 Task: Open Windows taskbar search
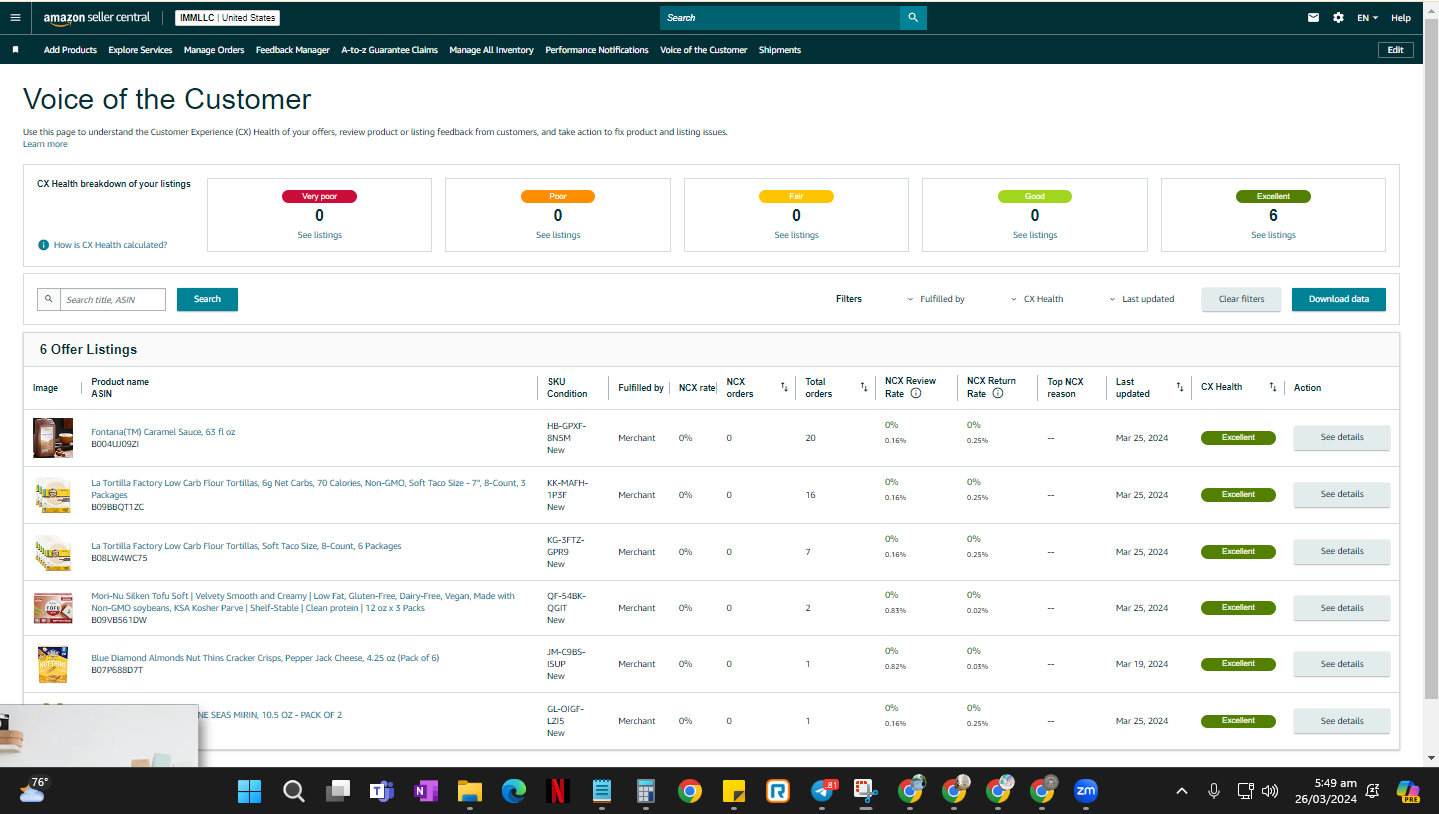[x=293, y=791]
